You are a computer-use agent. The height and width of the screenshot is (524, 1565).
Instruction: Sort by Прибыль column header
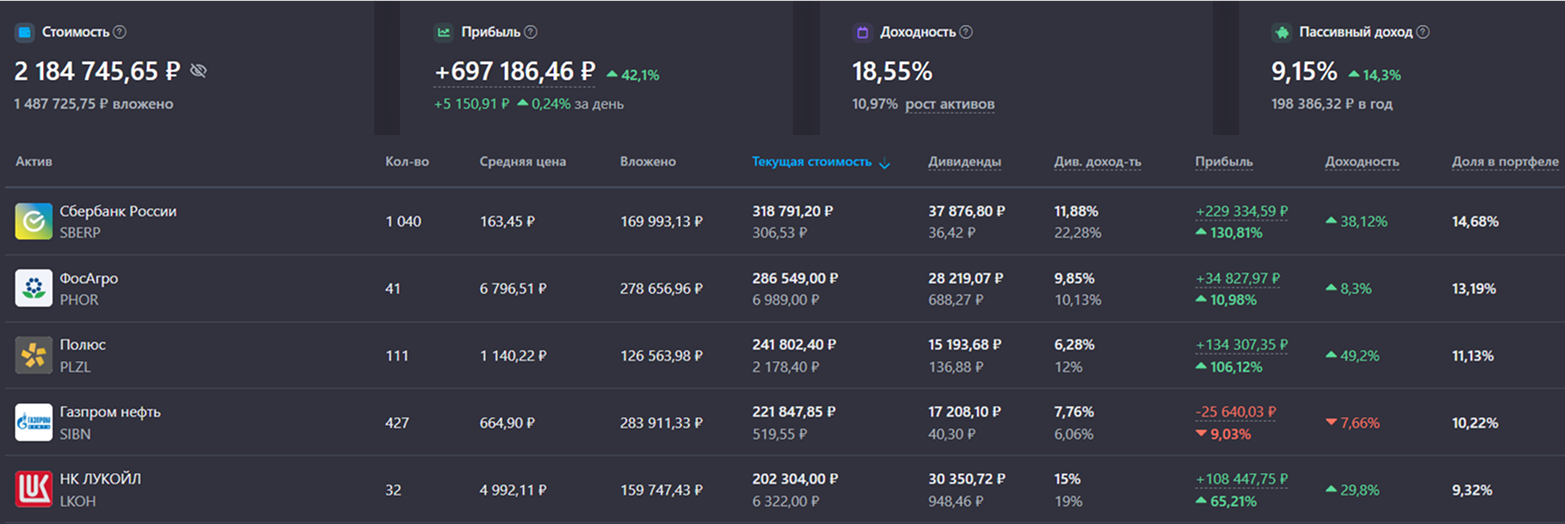click(1224, 162)
